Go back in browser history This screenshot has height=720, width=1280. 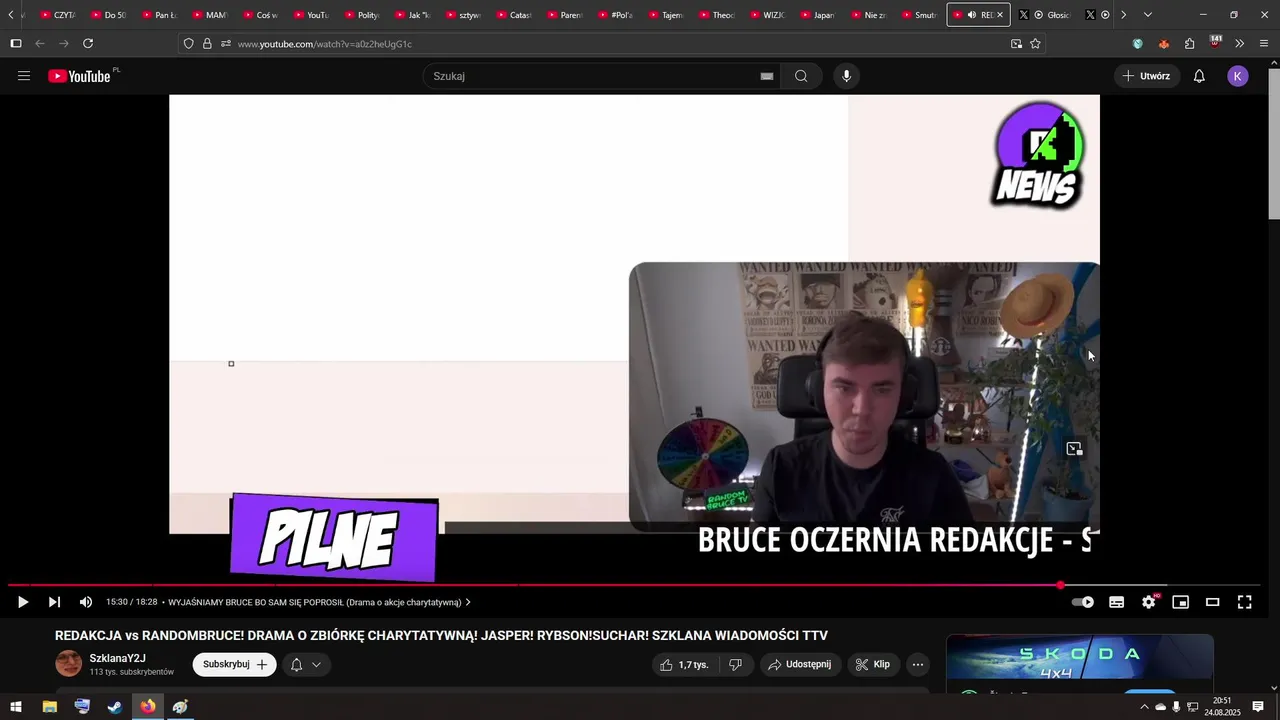click(40, 44)
